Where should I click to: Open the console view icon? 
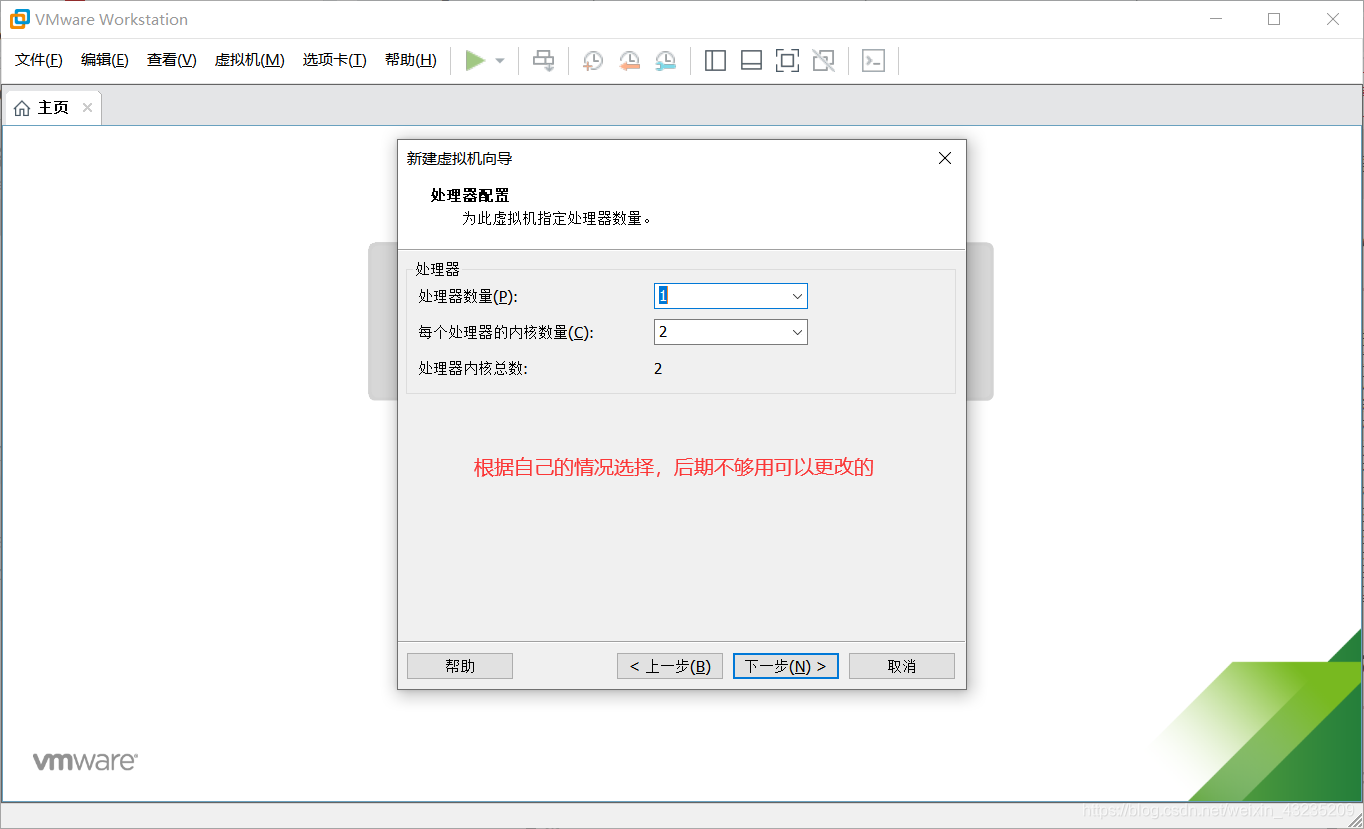(x=873, y=61)
